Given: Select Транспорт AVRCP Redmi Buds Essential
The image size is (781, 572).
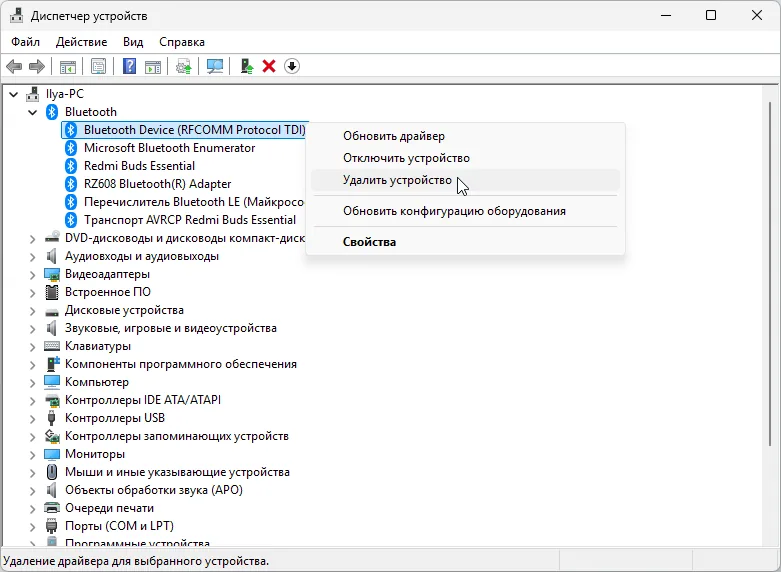Looking at the screenshot, I should (x=190, y=220).
